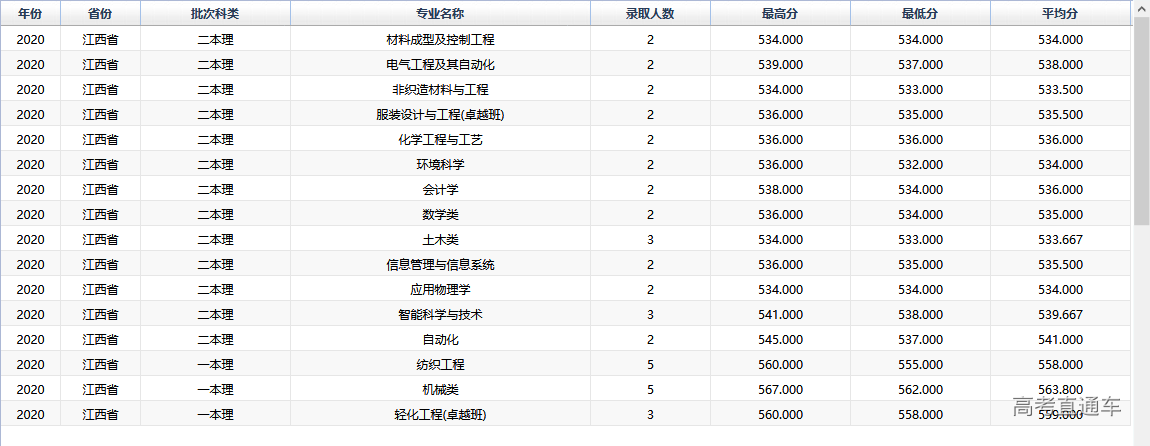Click the 信息管理与信息系统 major name

[x=440, y=265]
